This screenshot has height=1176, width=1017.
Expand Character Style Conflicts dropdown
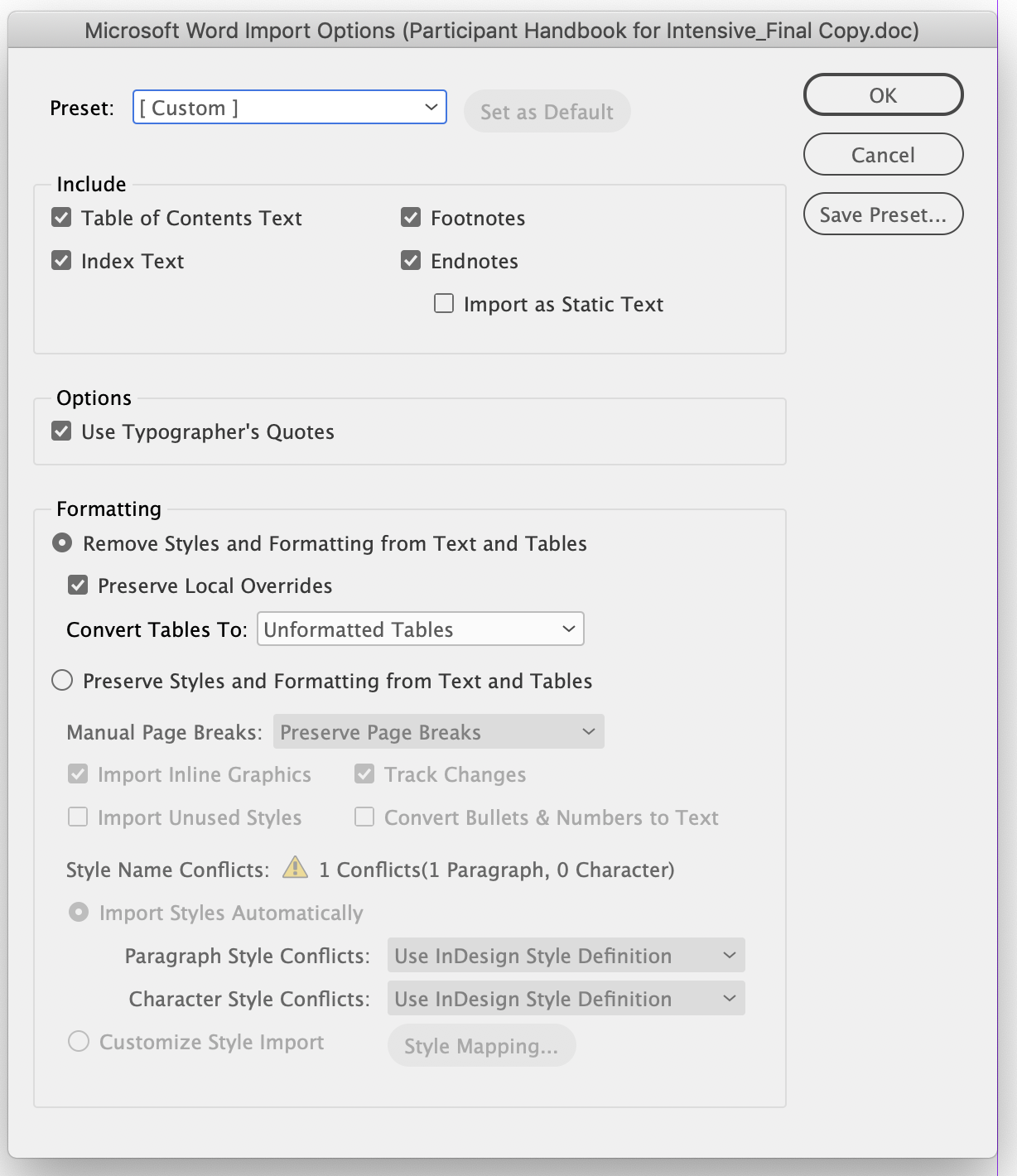click(566, 998)
